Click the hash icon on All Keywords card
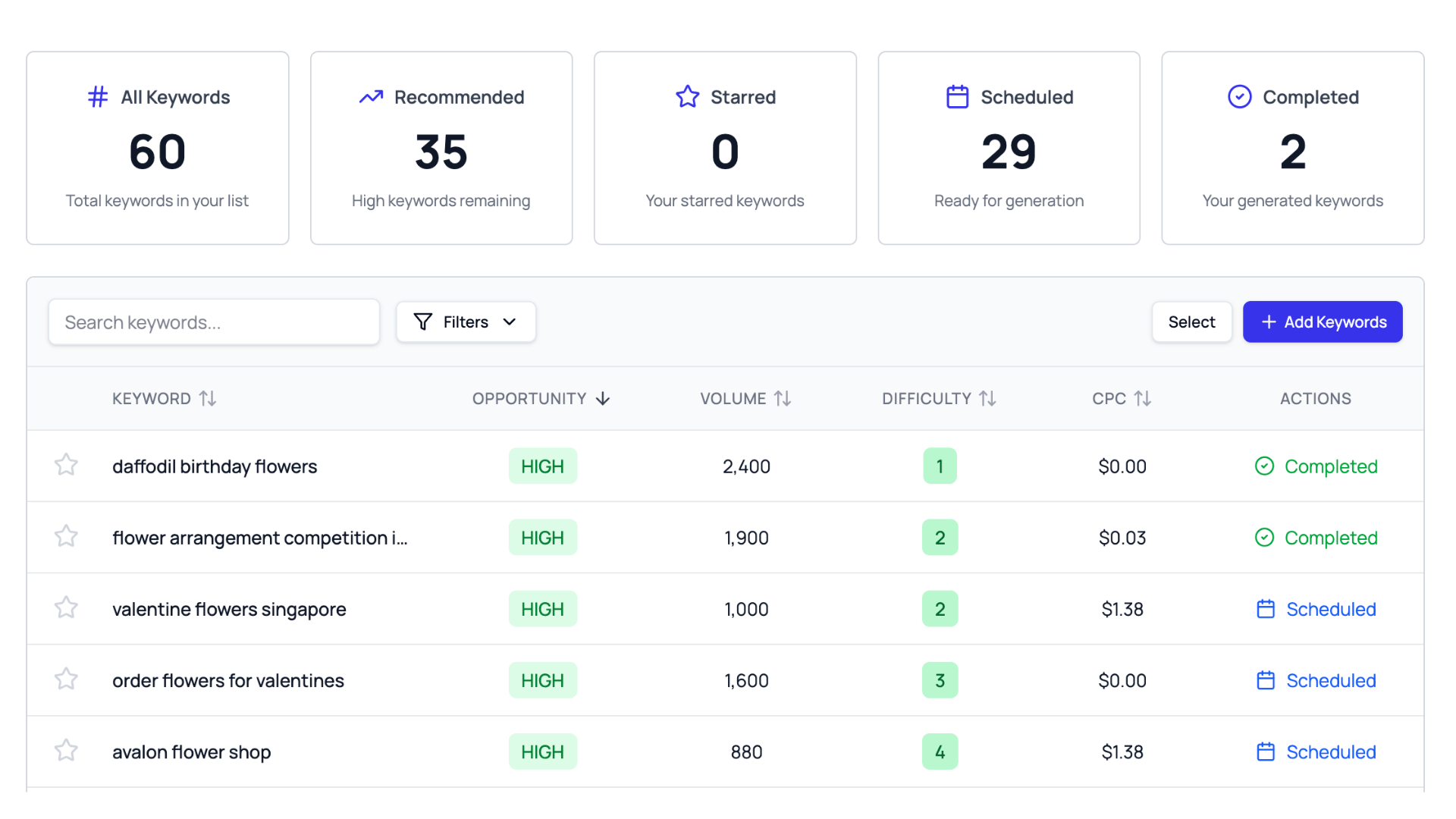Viewport: 1456px width, 819px height. pyautogui.click(x=97, y=96)
